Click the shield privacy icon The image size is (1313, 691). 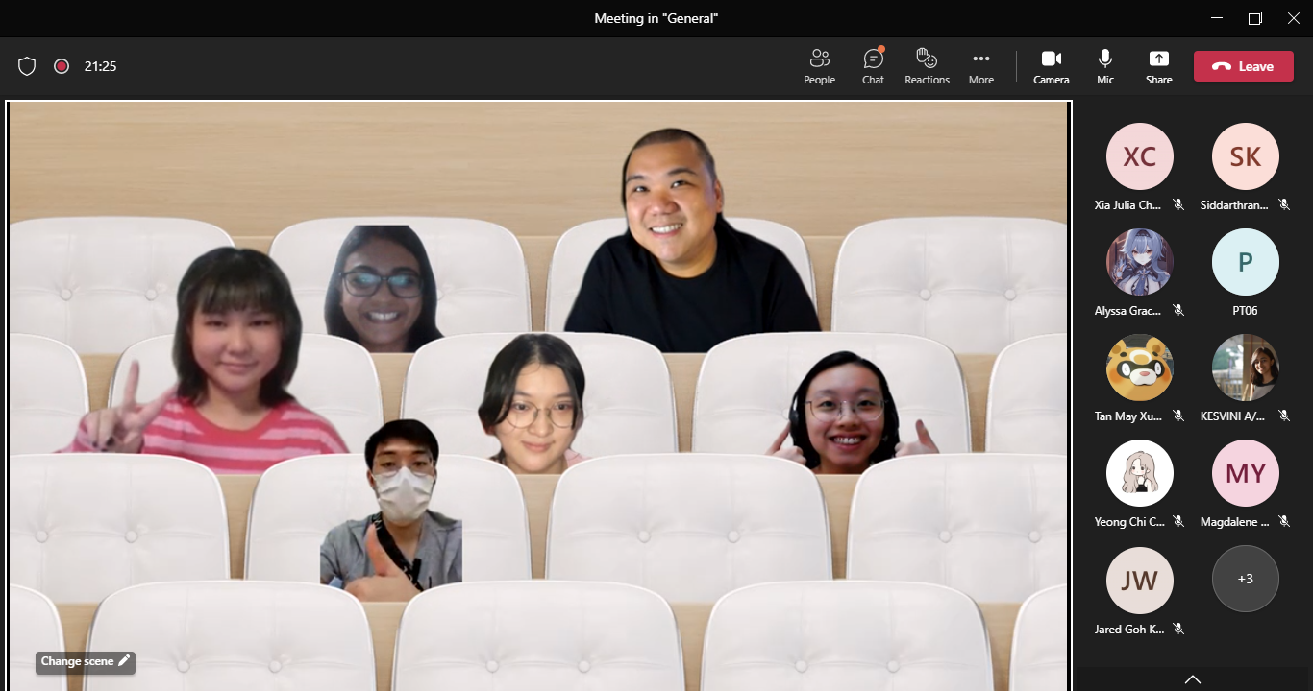[27, 66]
